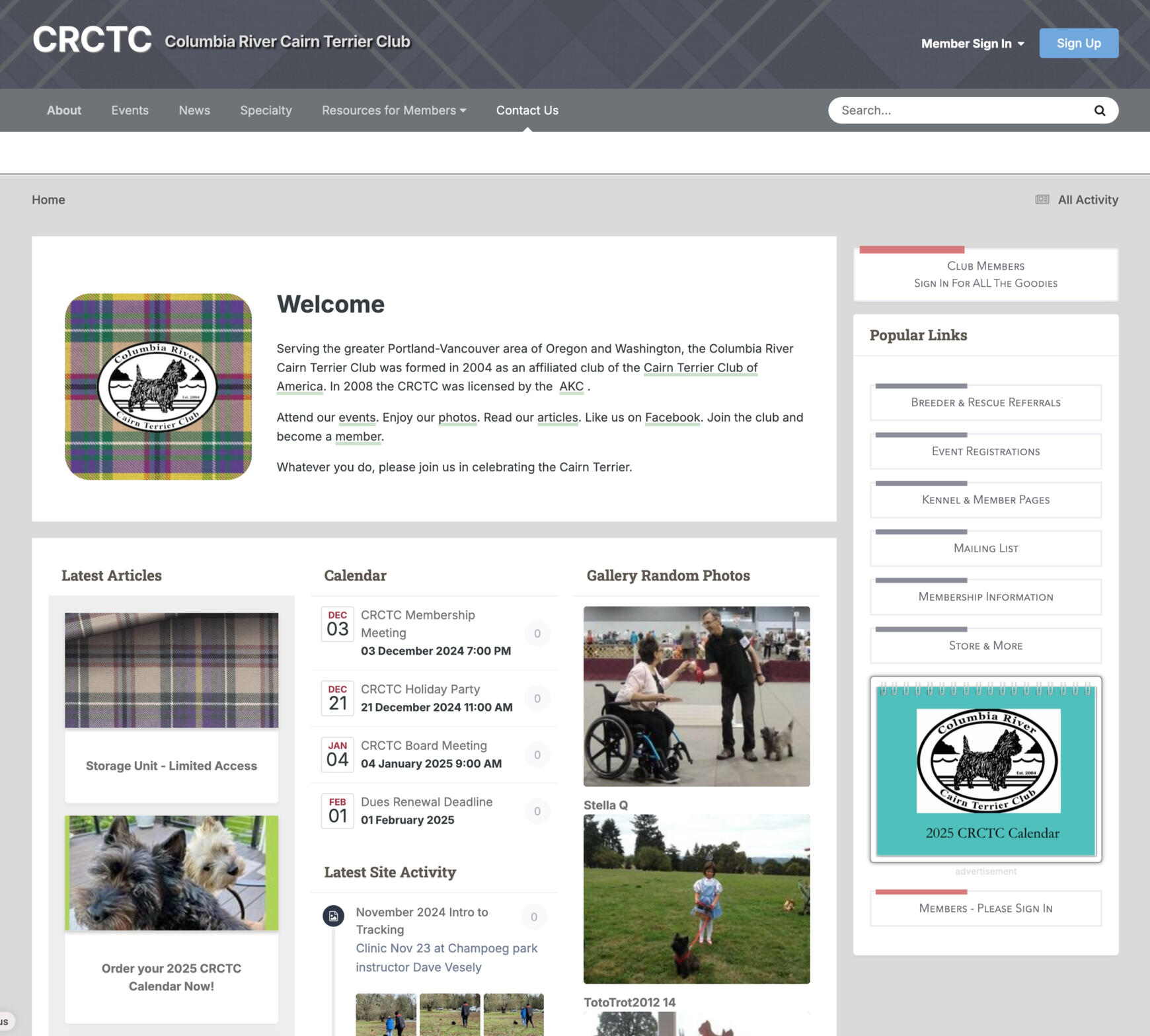Select the article icon in Latest Site Activity
1150x1036 pixels.
(334, 916)
